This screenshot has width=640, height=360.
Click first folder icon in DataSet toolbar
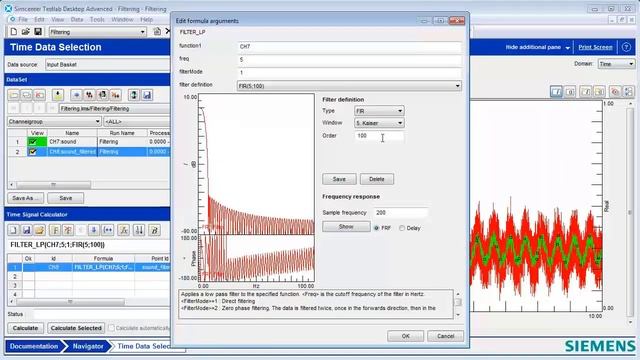tap(14, 95)
